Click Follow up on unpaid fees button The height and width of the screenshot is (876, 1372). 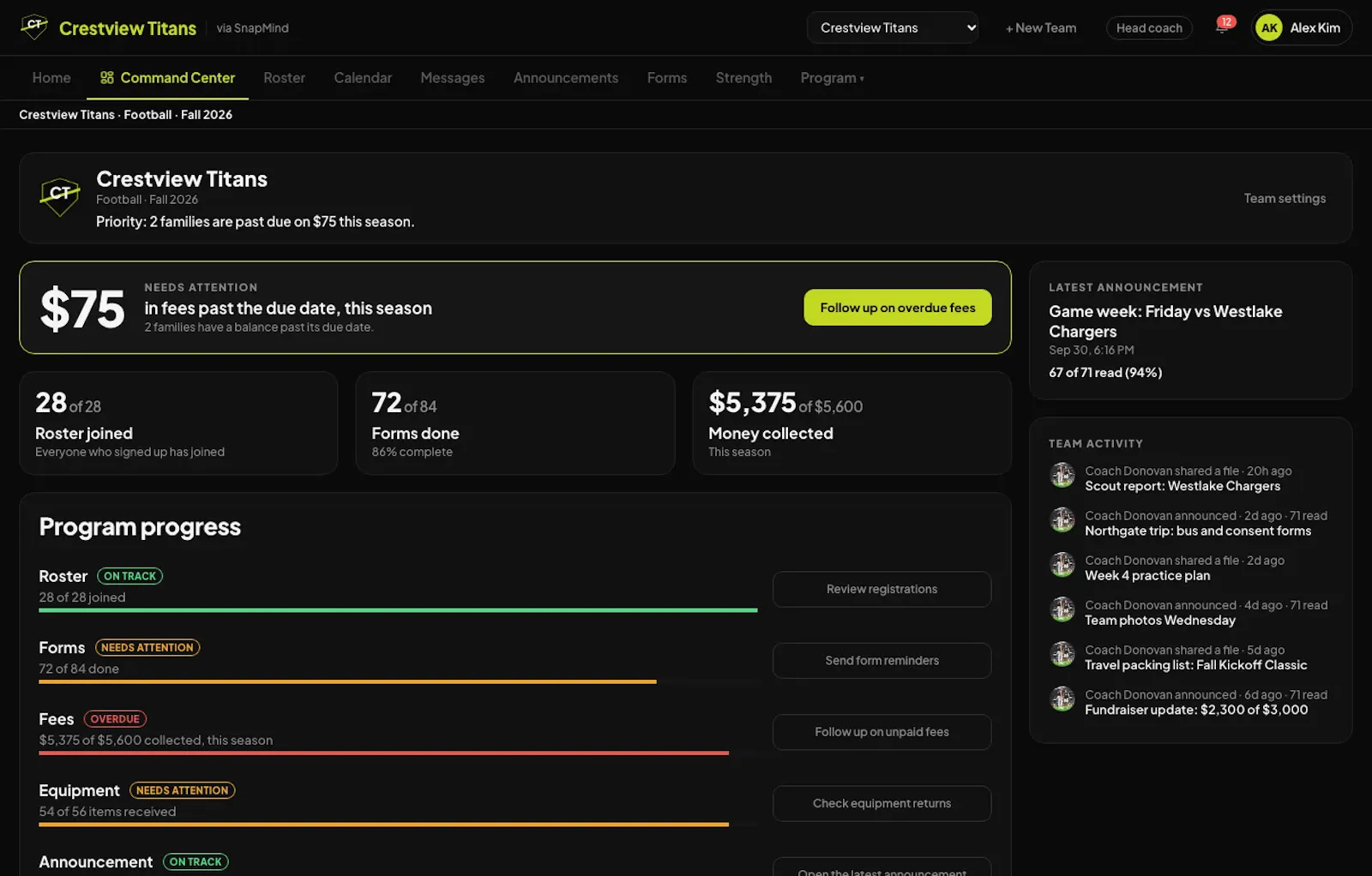[882, 732]
